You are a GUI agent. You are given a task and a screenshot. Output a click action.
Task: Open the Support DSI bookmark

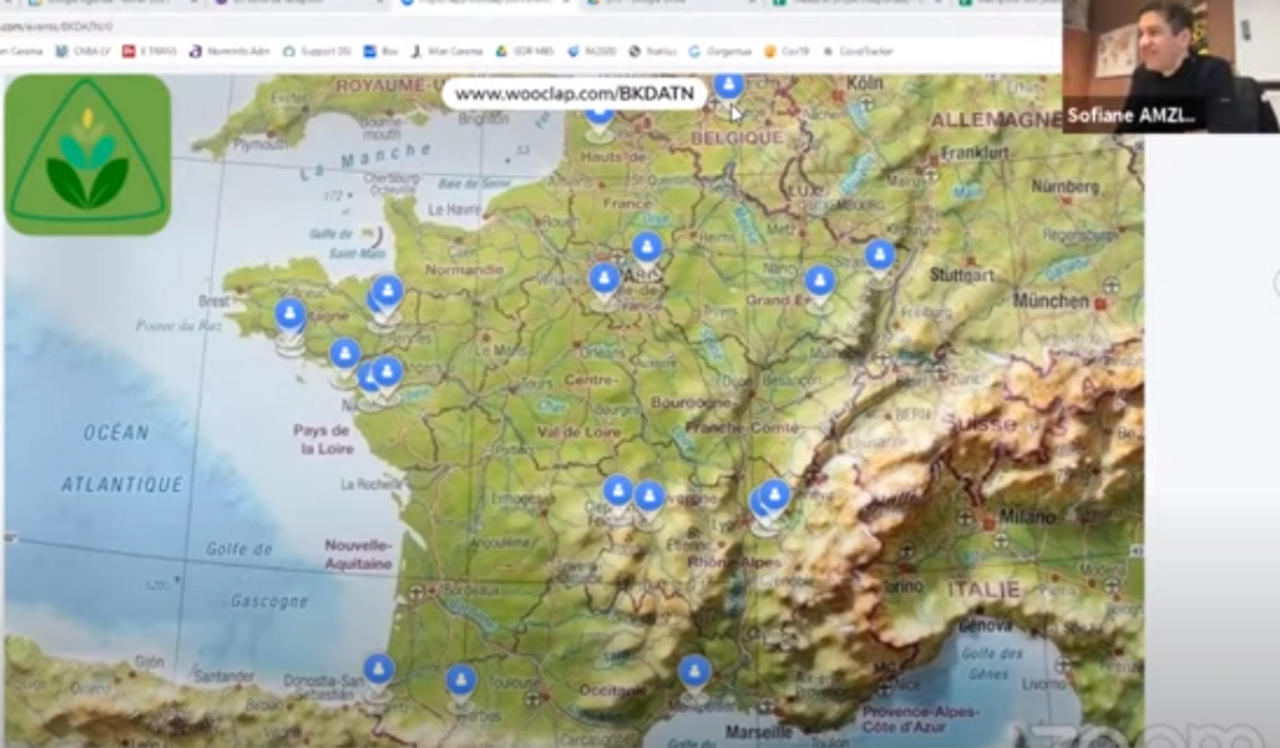[x=318, y=51]
